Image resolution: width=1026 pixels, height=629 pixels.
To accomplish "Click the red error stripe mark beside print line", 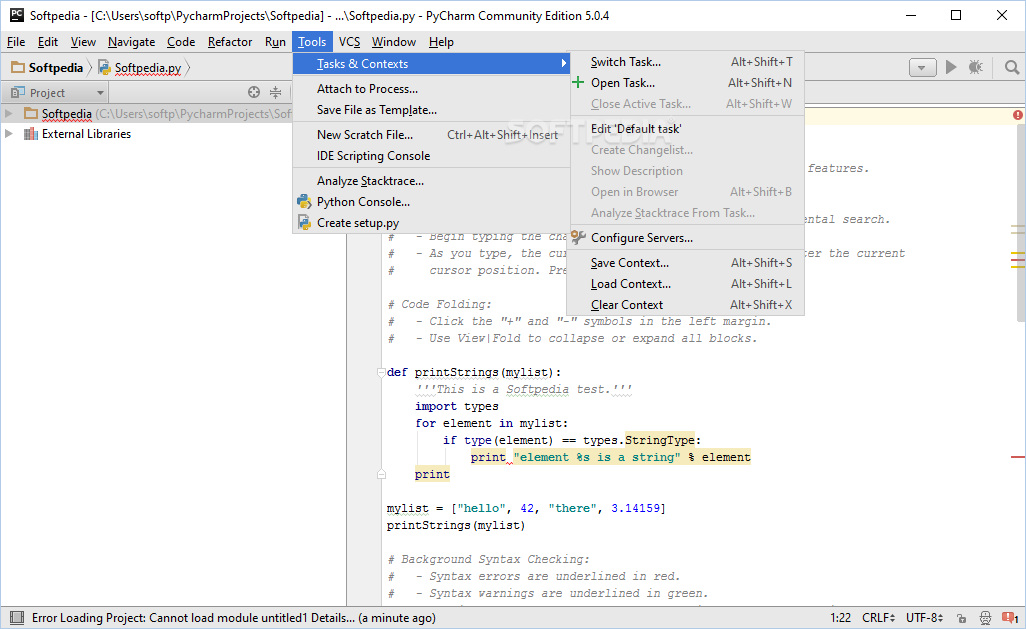I will click(x=1017, y=457).
